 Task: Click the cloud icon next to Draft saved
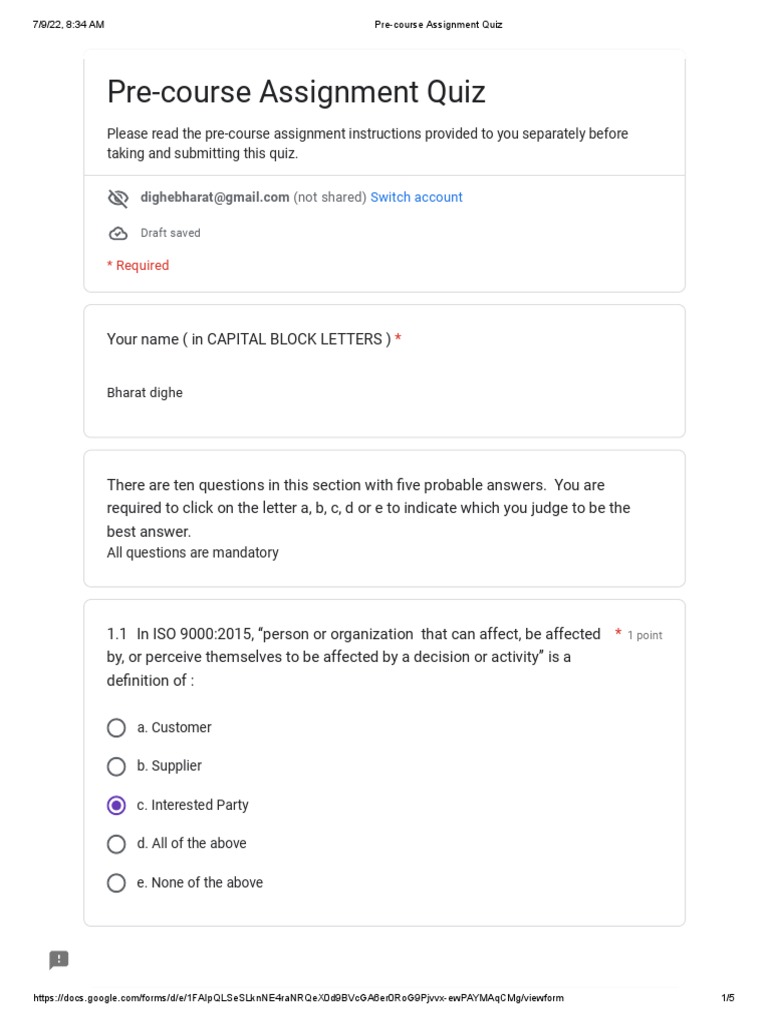[x=118, y=233]
